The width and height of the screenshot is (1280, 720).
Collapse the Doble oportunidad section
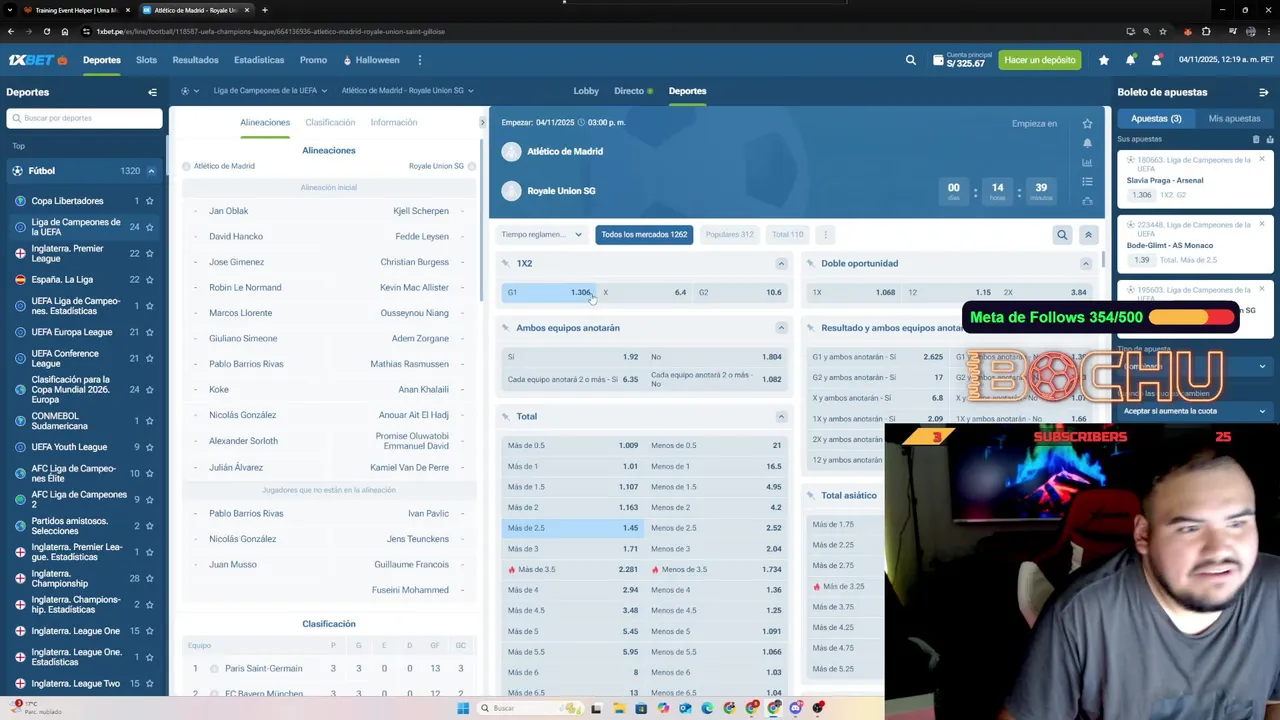(x=1085, y=264)
